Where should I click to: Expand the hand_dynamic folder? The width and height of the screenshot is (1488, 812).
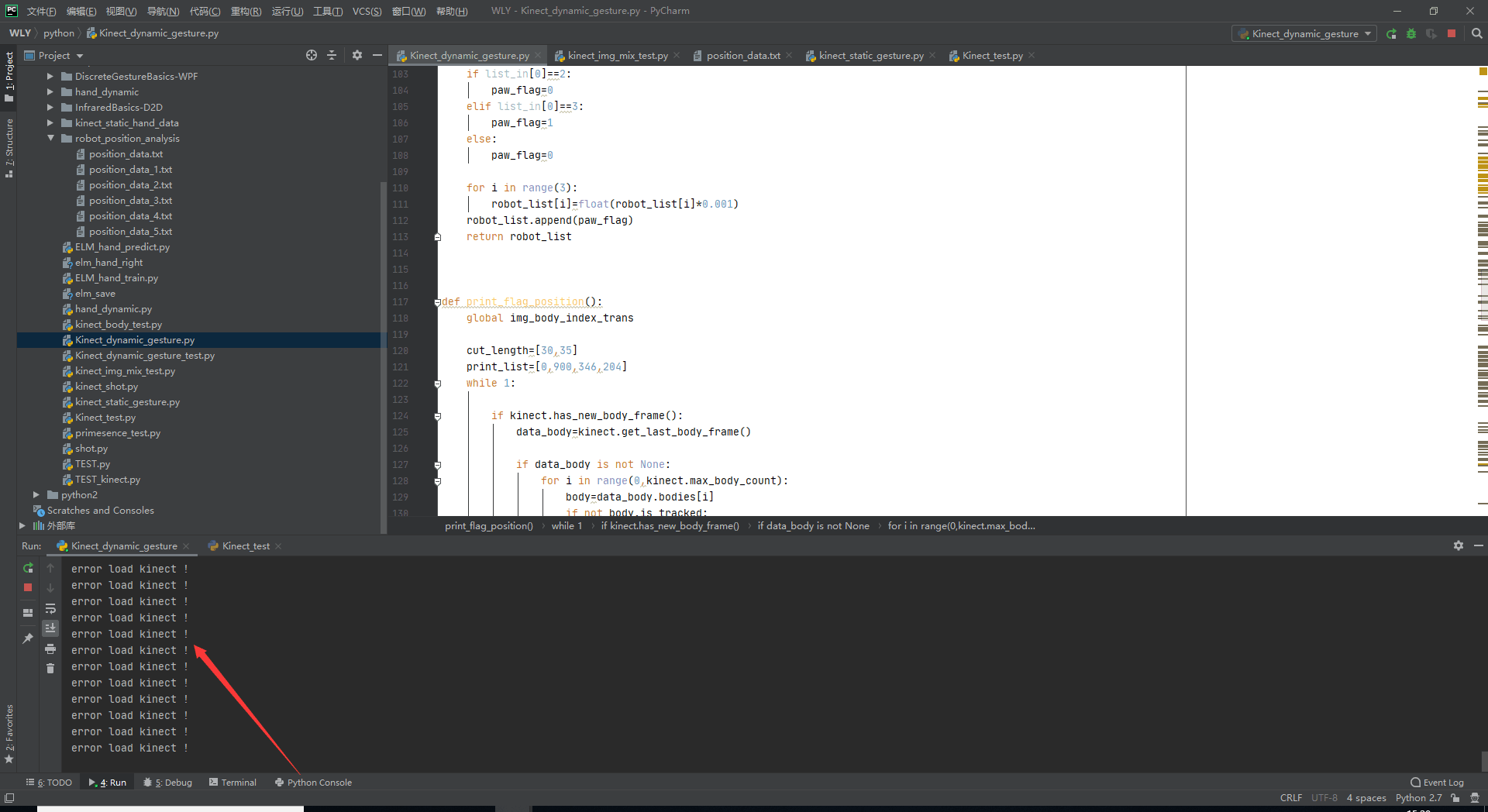[x=50, y=91]
